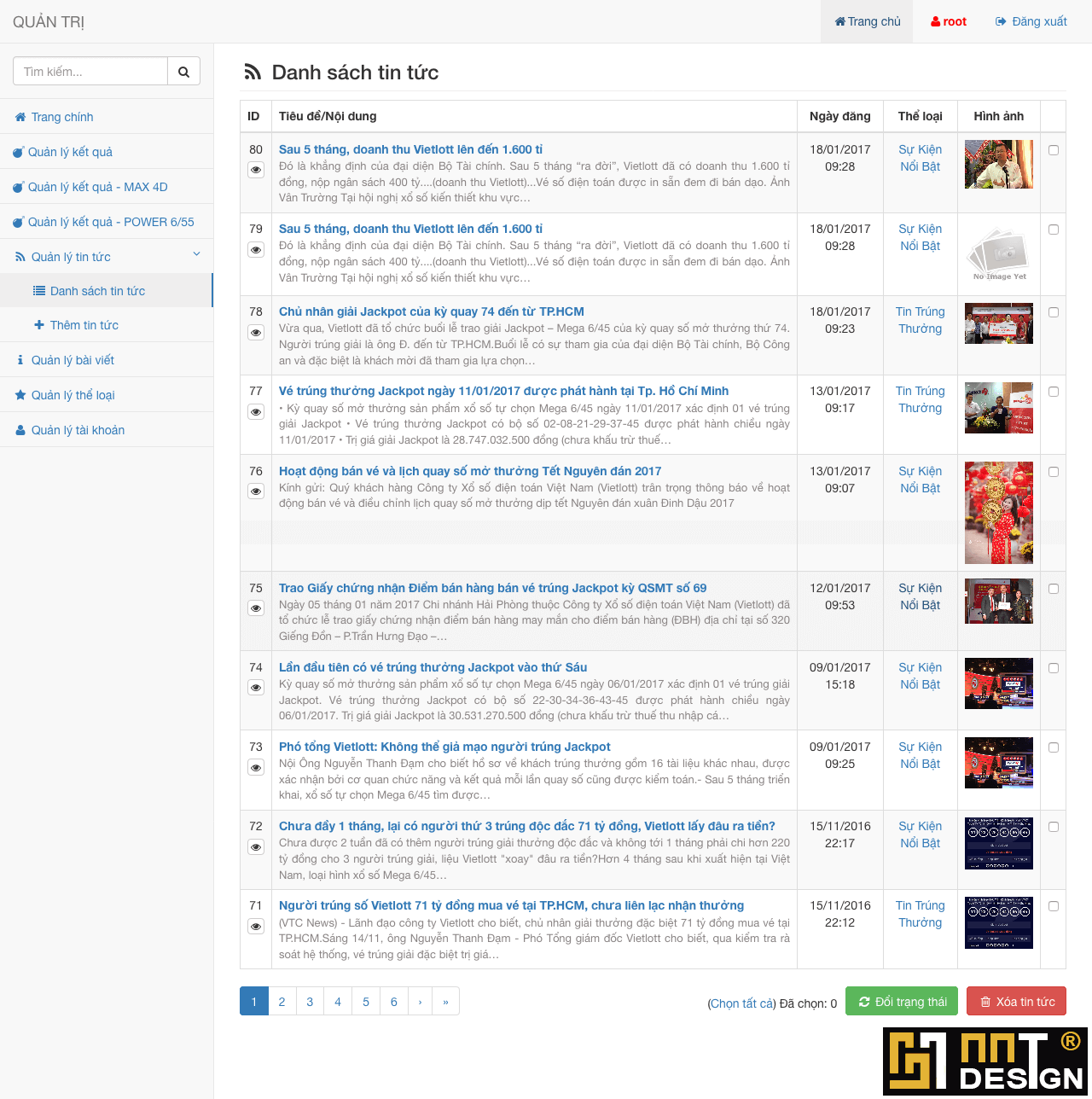Viewport: 1092px width, 1099px height.
Task: Toggle eye visibility for news ID 80
Action: 256,170
